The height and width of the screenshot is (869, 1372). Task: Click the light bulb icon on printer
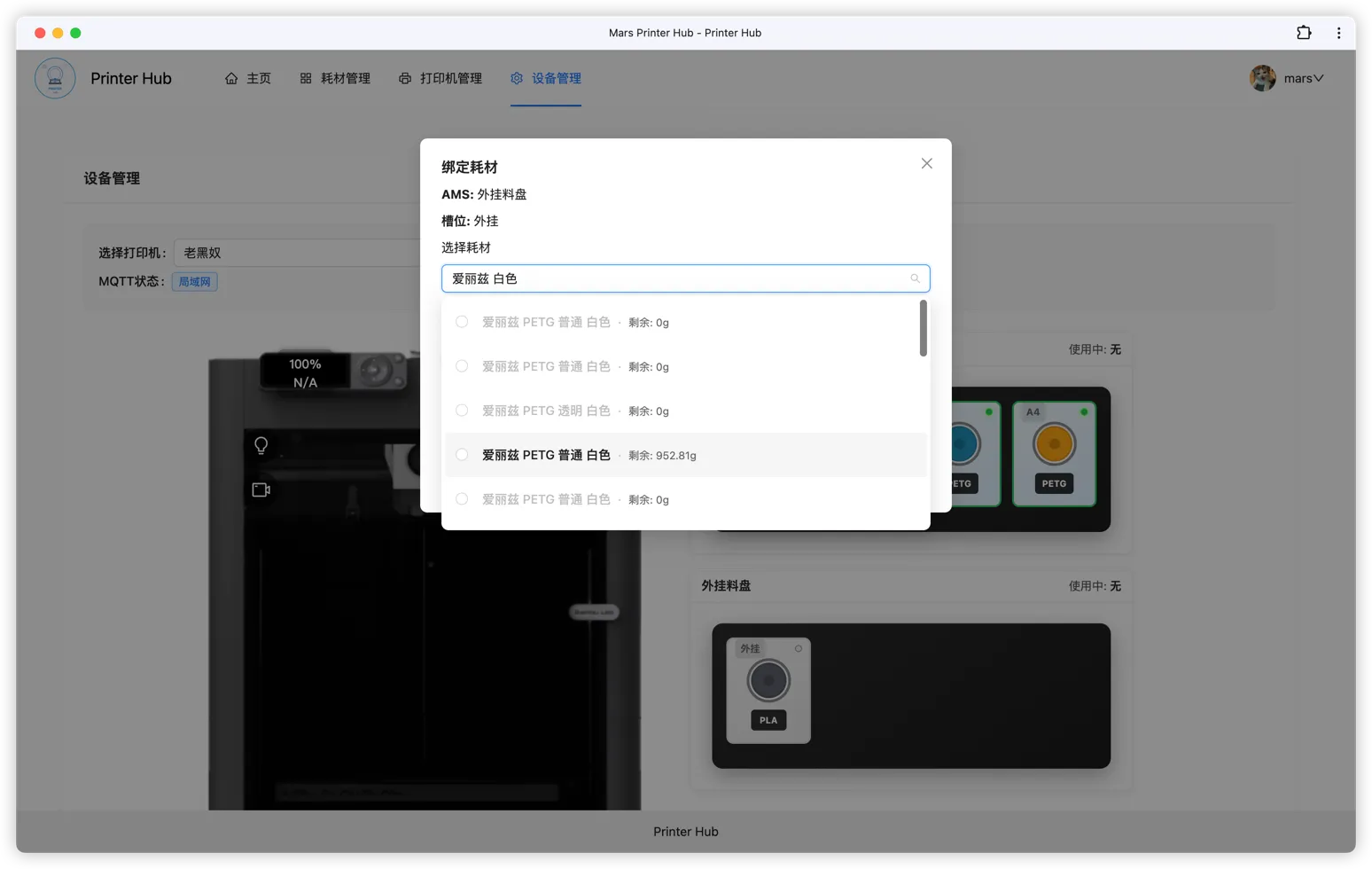(x=261, y=445)
